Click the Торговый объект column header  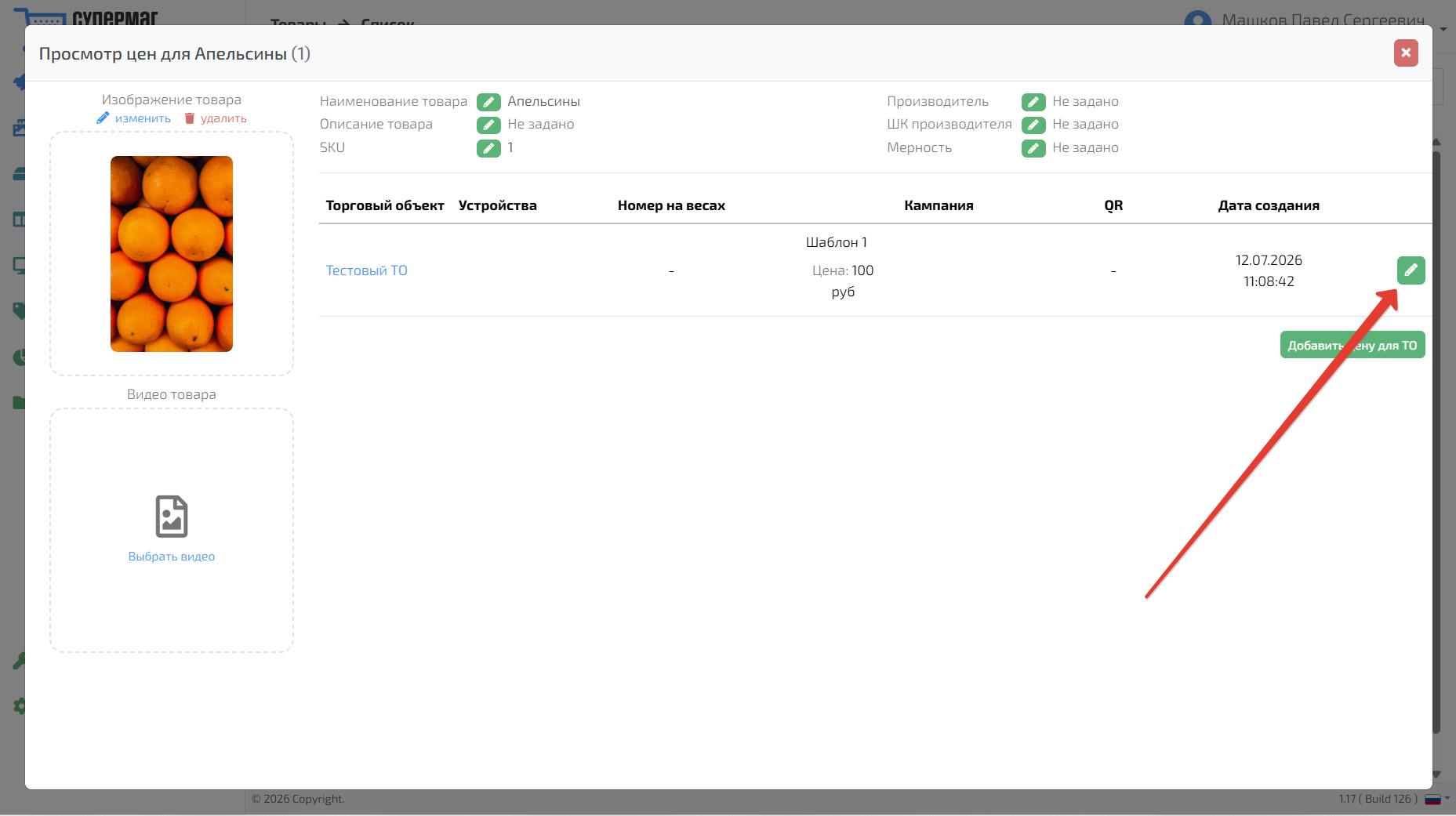click(x=385, y=205)
